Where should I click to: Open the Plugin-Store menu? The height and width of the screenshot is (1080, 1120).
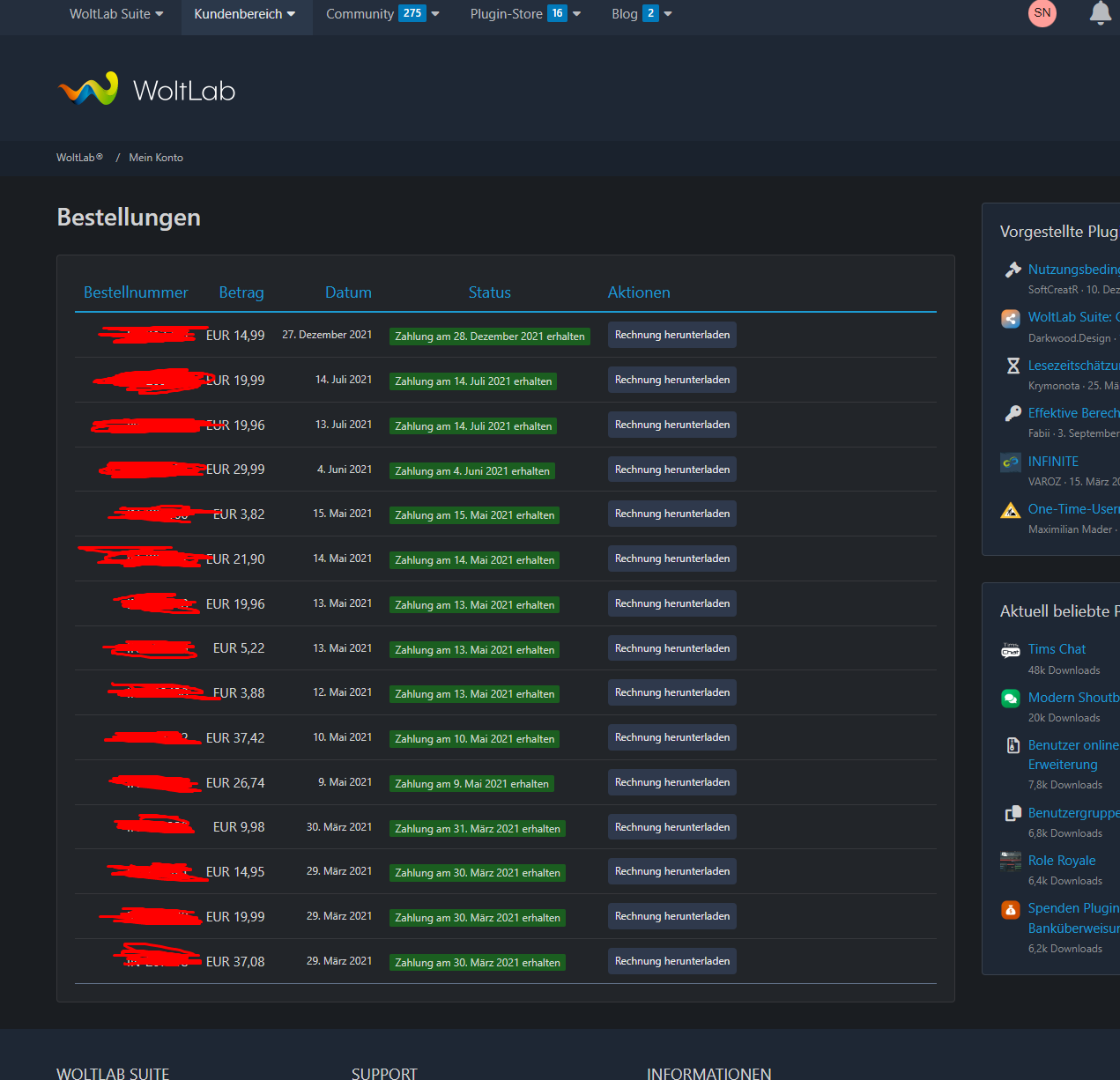525,14
